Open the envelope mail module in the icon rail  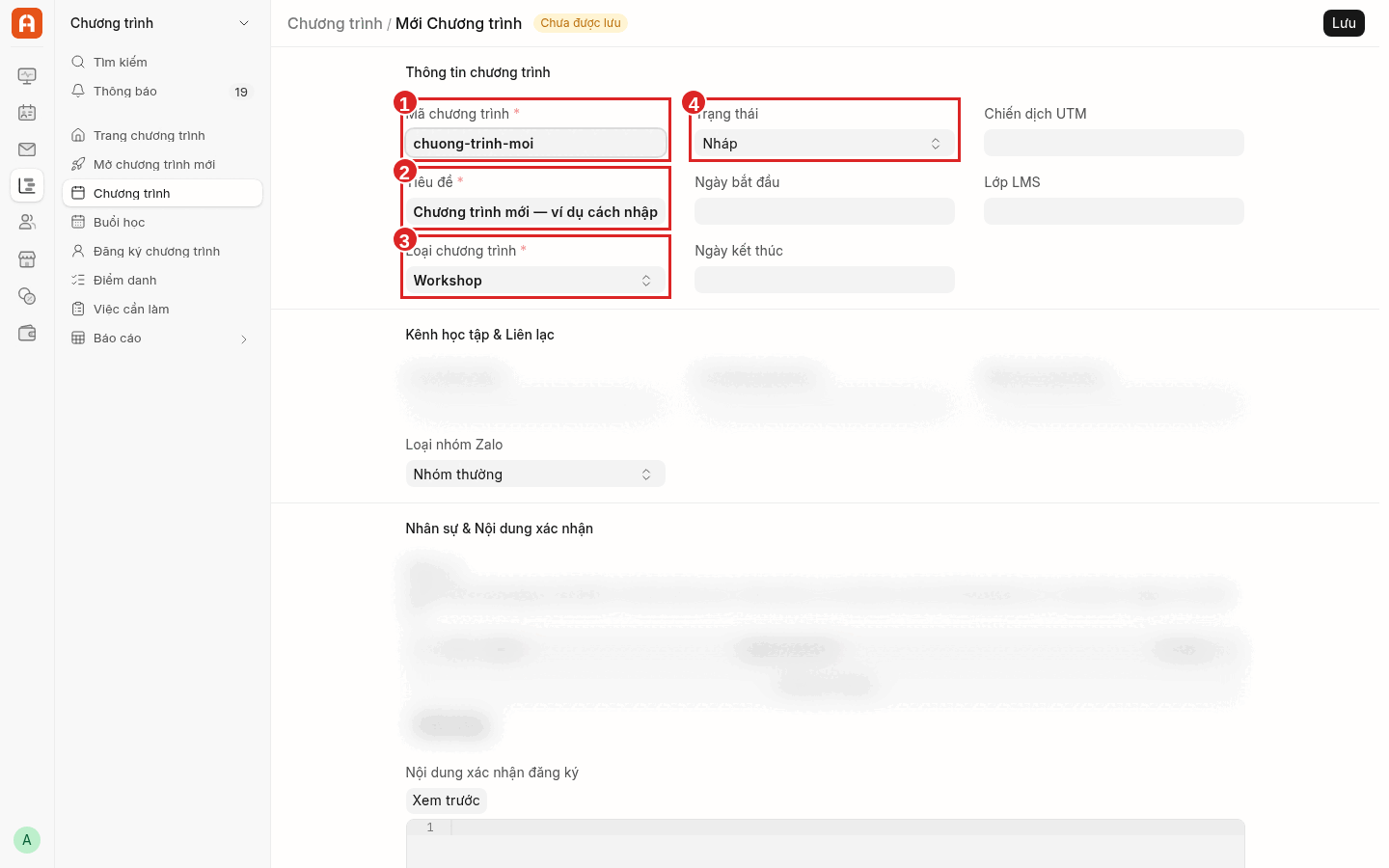27,149
